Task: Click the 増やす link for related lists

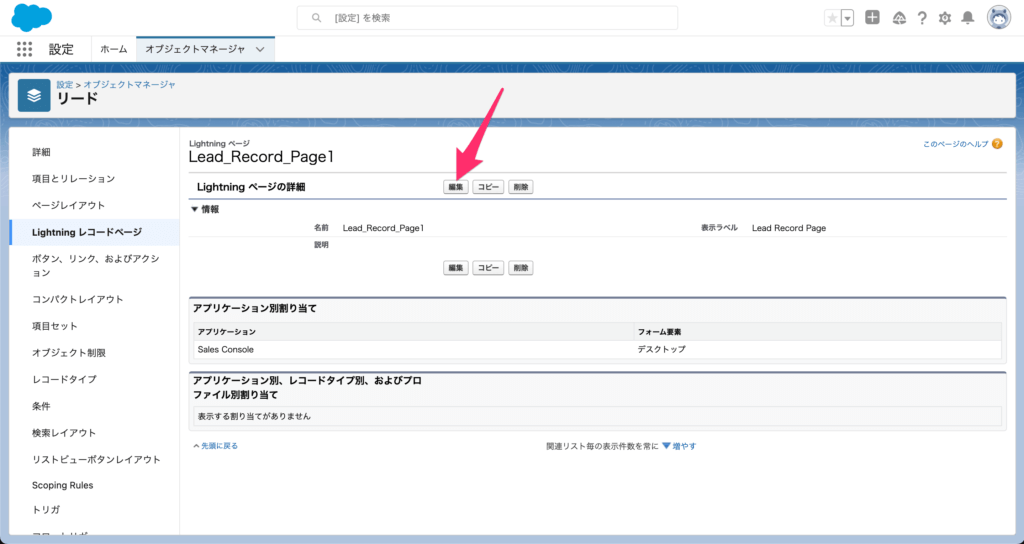Action: point(684,446)
